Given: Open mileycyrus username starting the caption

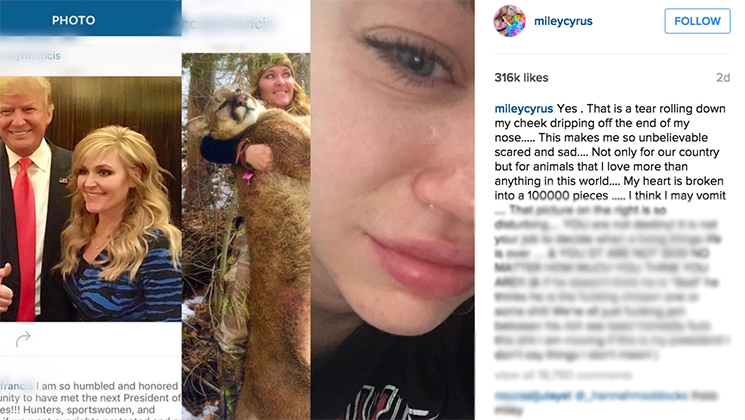Looking at the screenshot, I should click(x=524, y=109).
